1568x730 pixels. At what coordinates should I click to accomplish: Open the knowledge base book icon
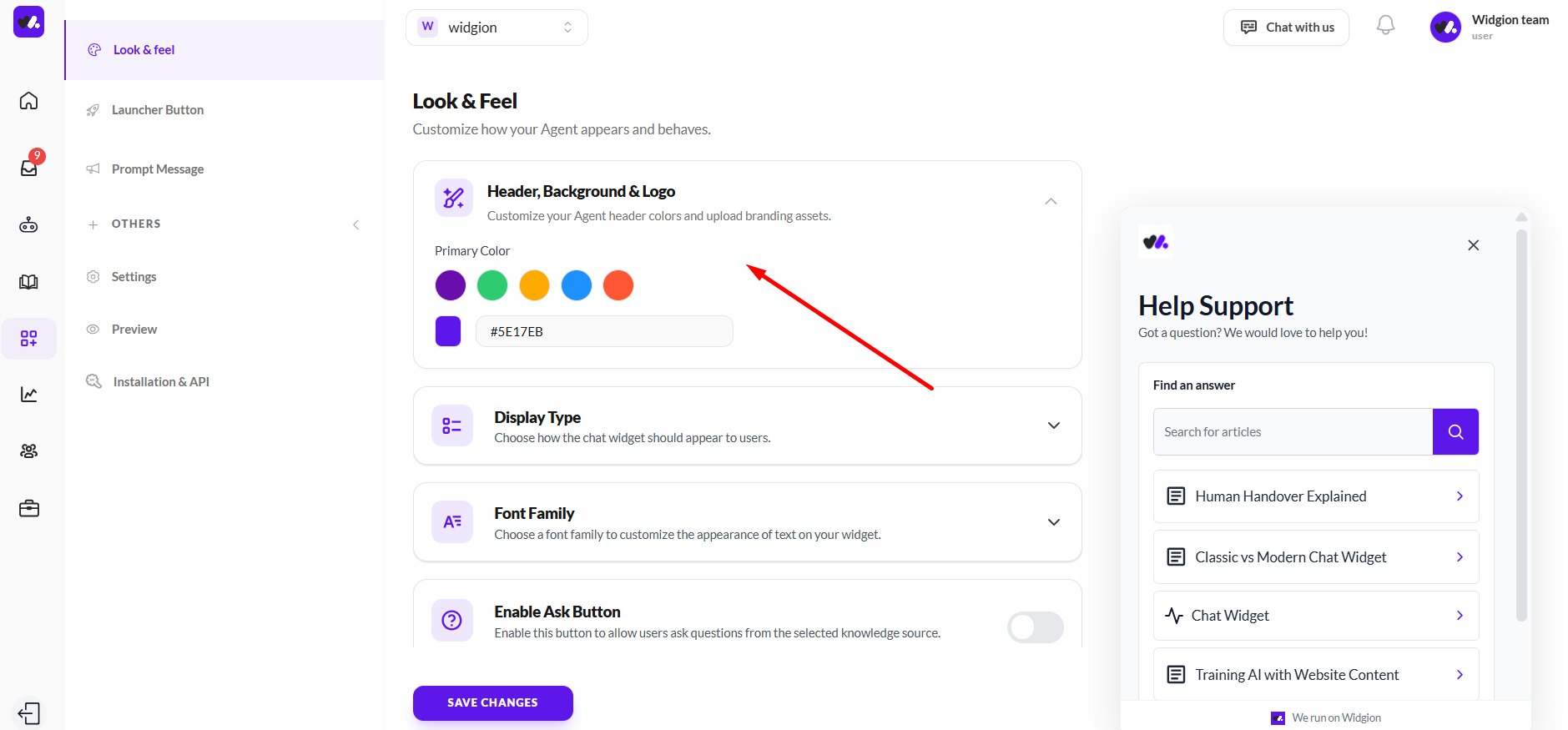(29, 282)
